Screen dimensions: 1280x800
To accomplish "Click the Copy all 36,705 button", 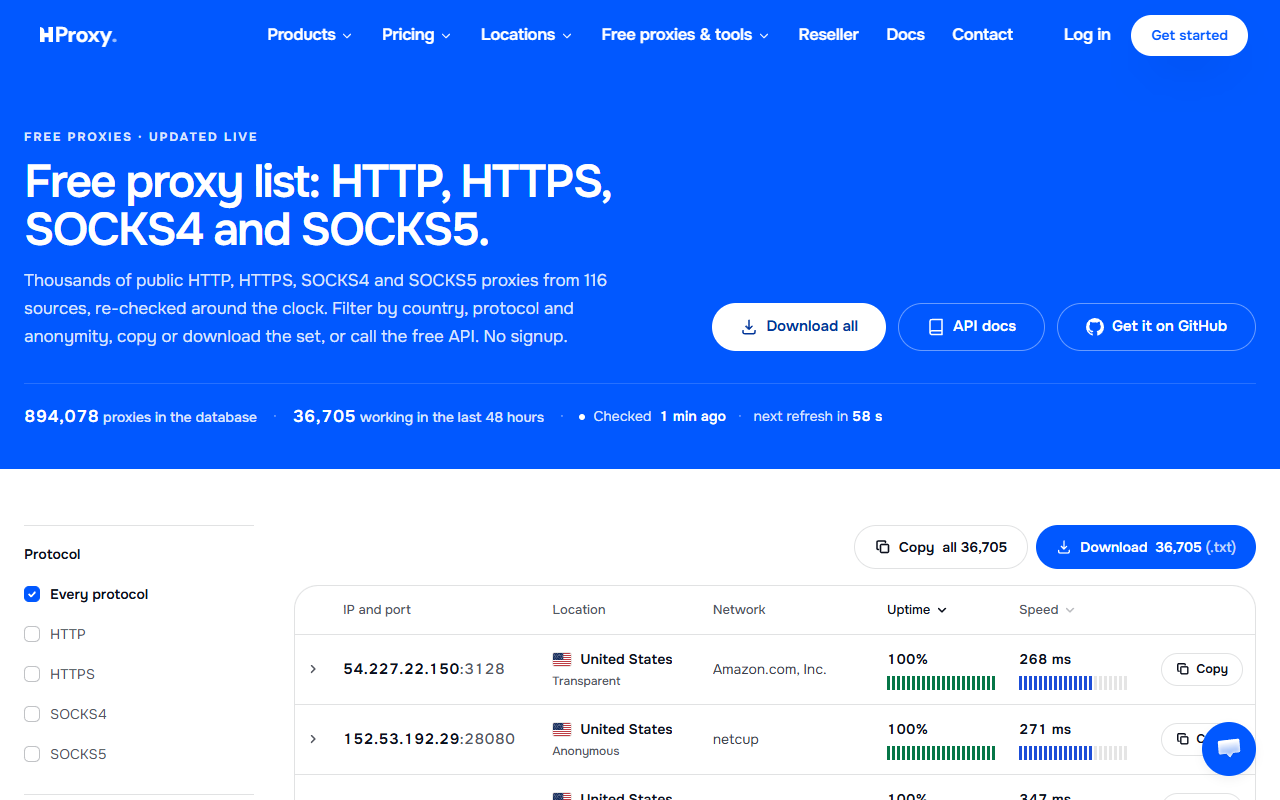I will [941, 547].
